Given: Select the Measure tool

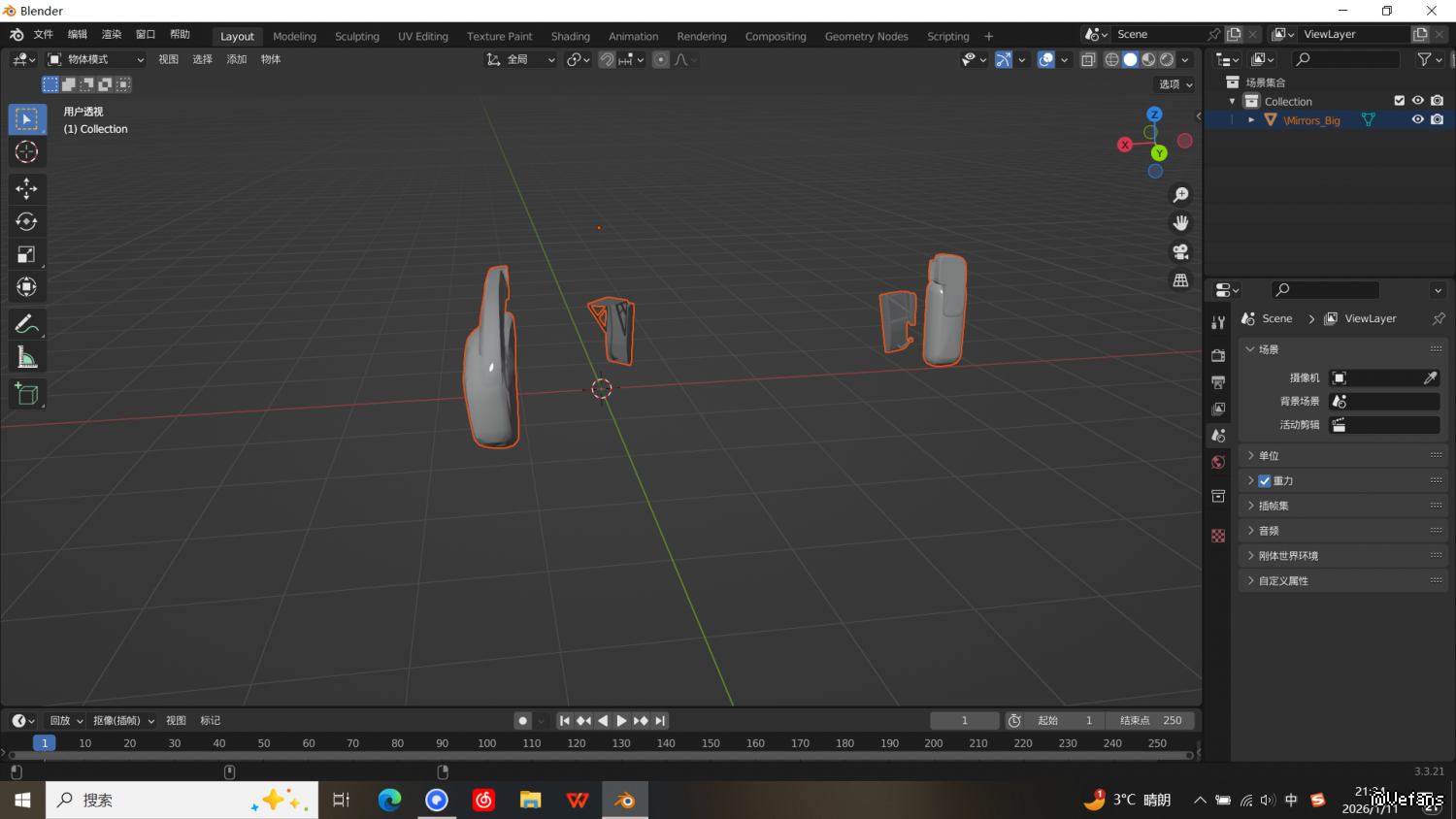Looking at the screenshot, I should 26,358.
